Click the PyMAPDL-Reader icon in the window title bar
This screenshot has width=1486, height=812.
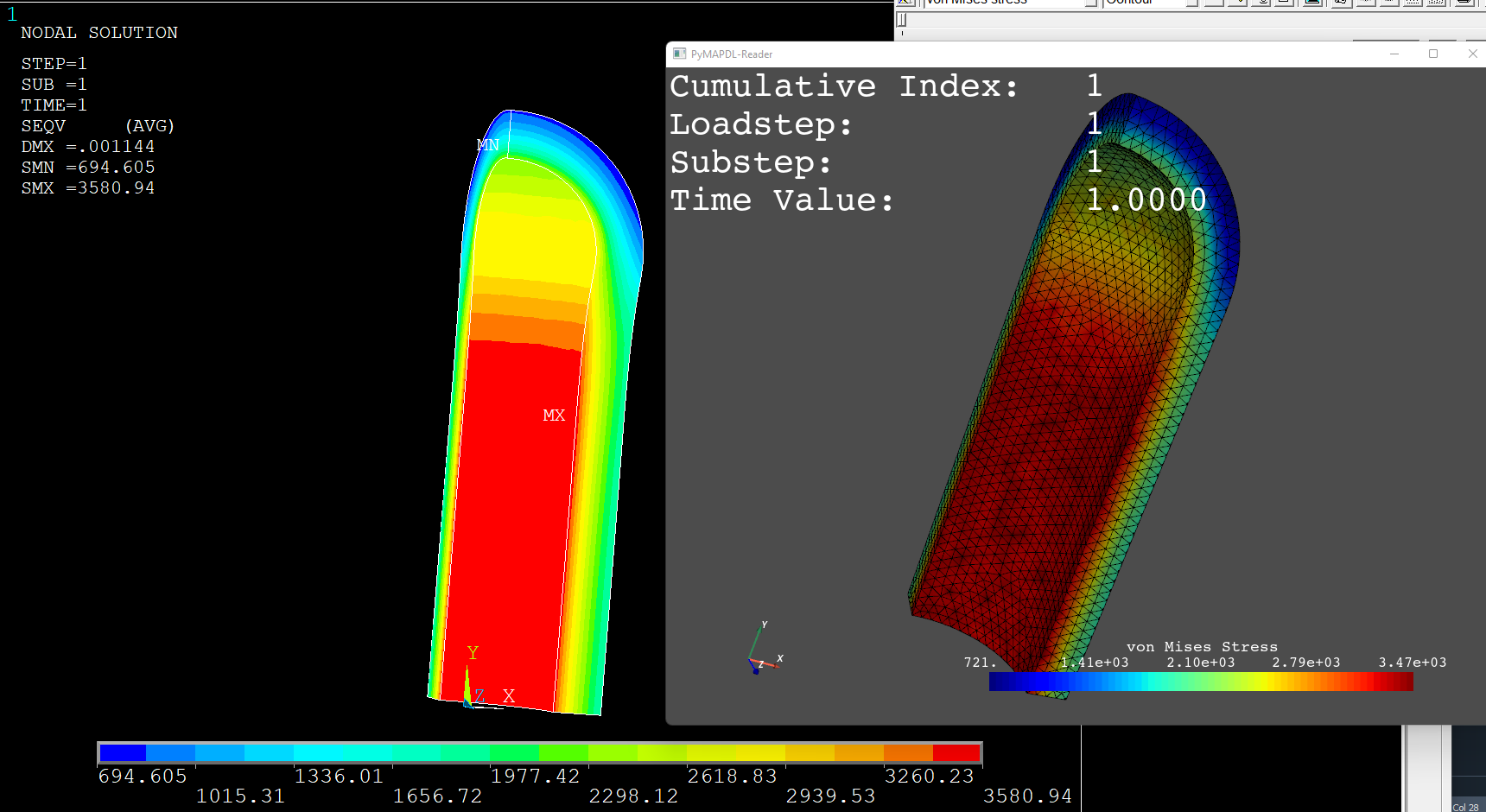click(x=677, y=54)
